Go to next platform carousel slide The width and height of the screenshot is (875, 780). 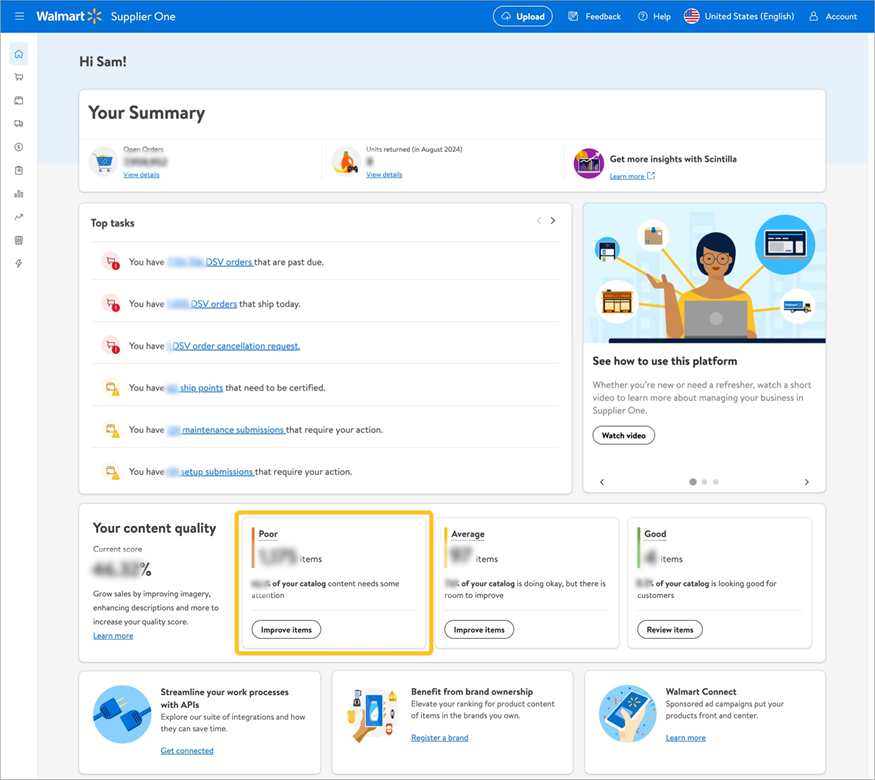pos(806,482)
